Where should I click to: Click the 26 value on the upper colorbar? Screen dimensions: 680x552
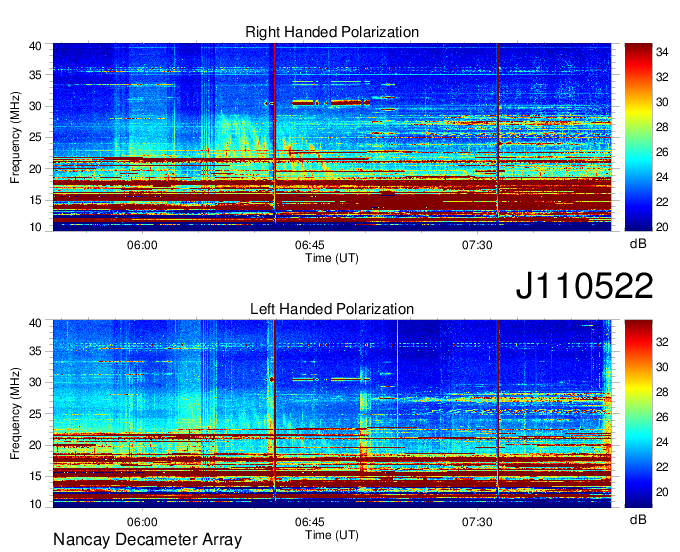point(662,152)
